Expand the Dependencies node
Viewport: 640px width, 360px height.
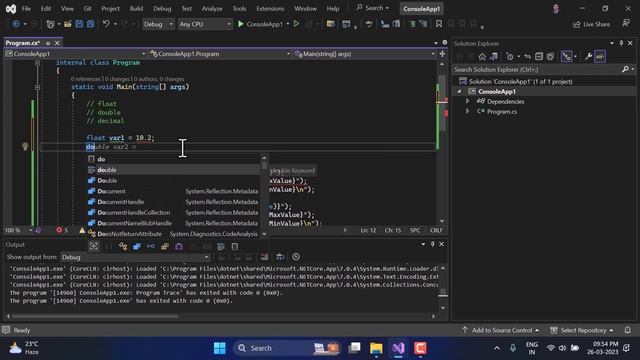pyautogui.click(x=468, y=101)
